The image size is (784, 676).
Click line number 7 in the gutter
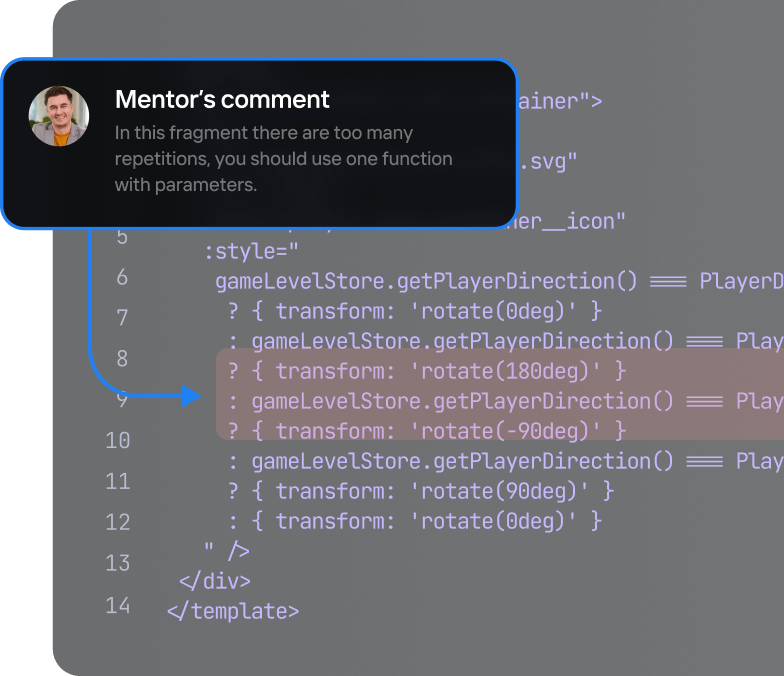coord(121,318)
